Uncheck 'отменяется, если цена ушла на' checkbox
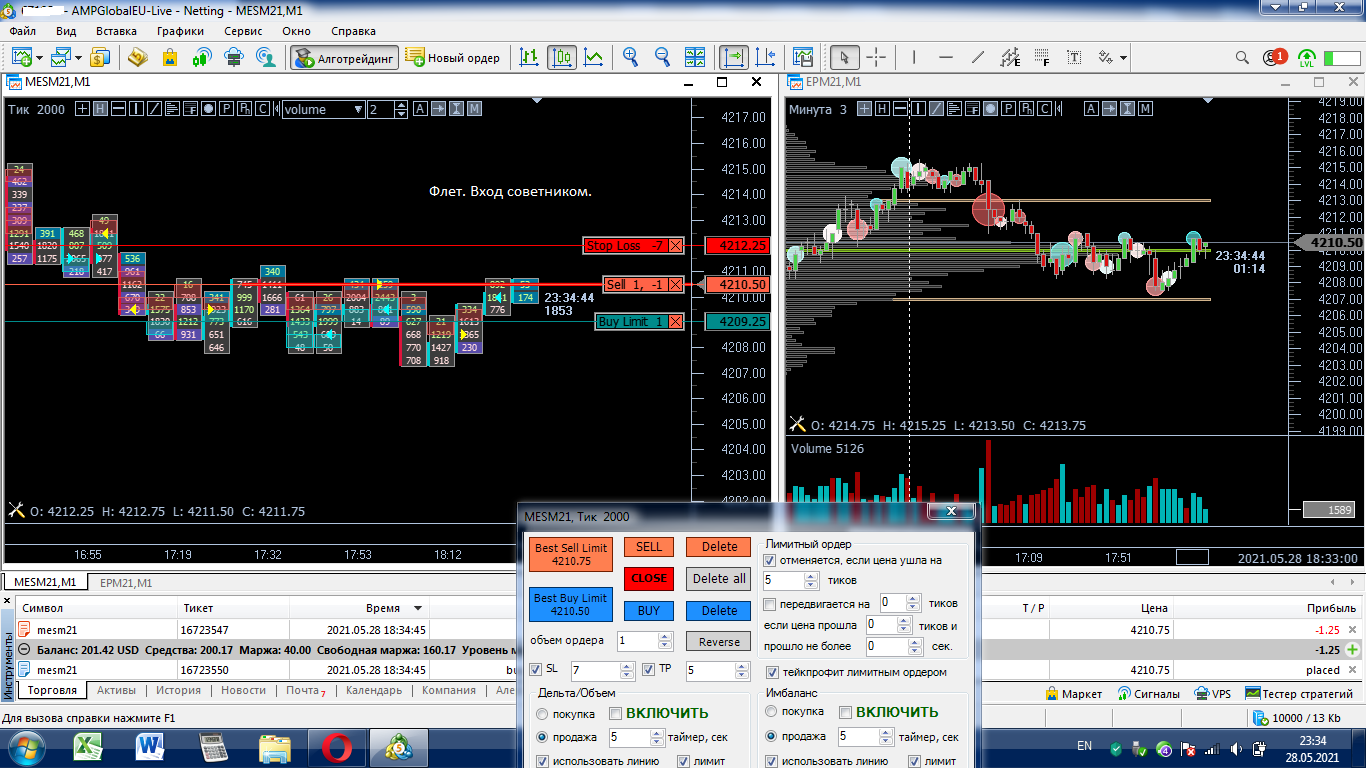This screenshot has width=1366, height=768. click(770, 560)
